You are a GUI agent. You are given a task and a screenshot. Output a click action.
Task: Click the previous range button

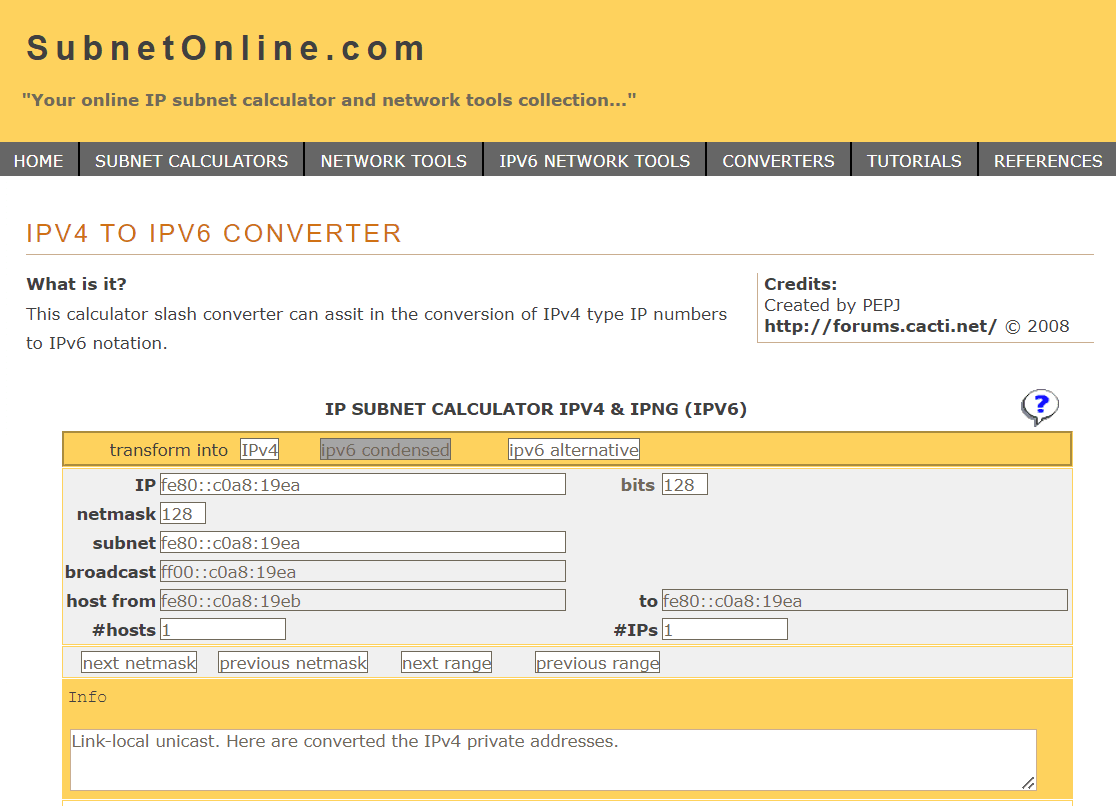(x=597, y=663)
